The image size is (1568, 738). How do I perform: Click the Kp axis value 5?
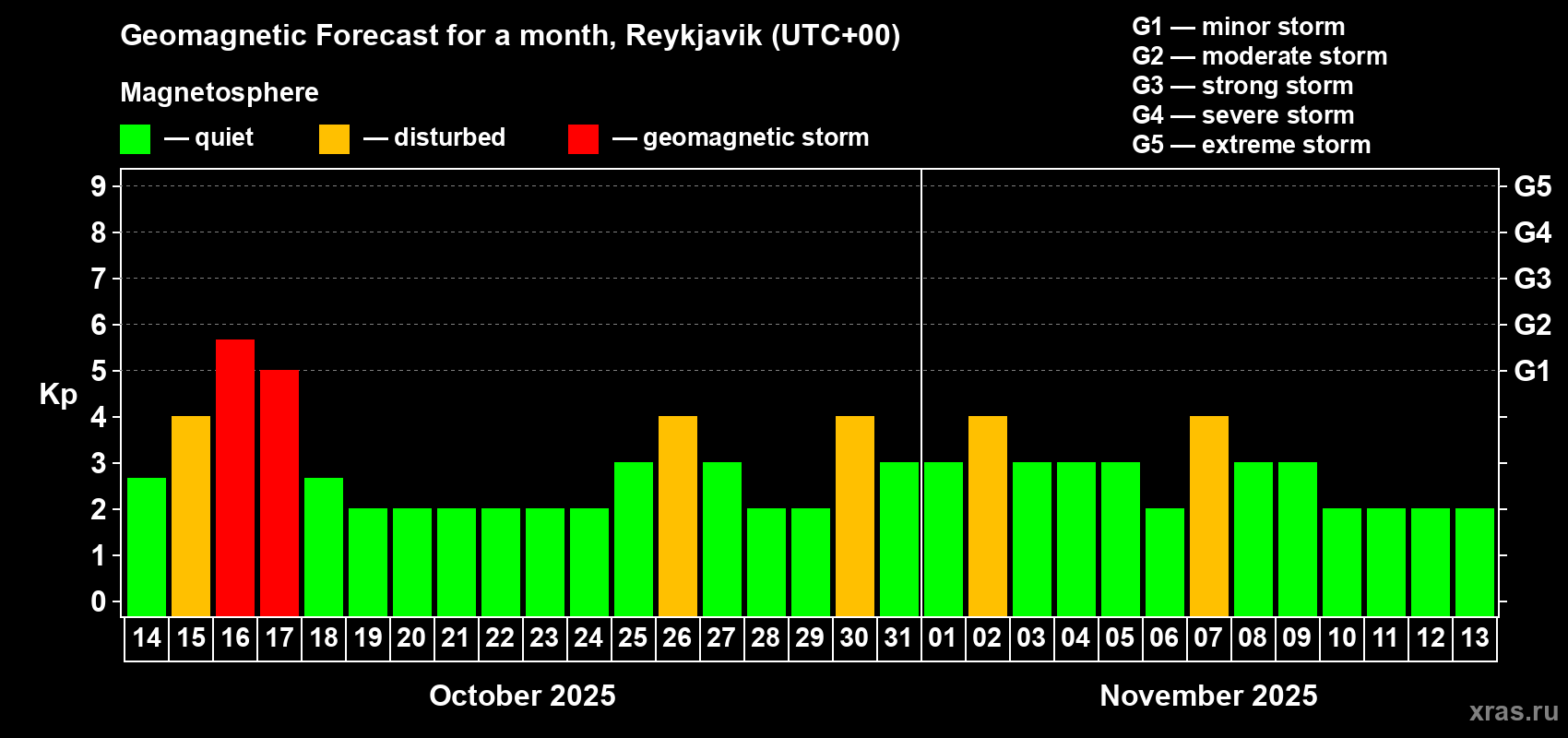(x=99, y=371)
